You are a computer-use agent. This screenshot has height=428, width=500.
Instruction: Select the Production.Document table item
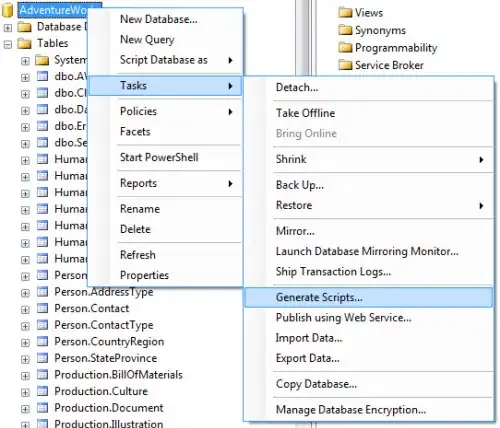click(x=109, y=408)
